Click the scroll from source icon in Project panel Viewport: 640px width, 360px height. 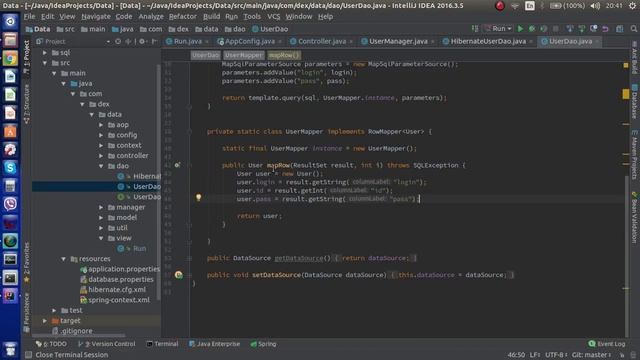(118, 41)
